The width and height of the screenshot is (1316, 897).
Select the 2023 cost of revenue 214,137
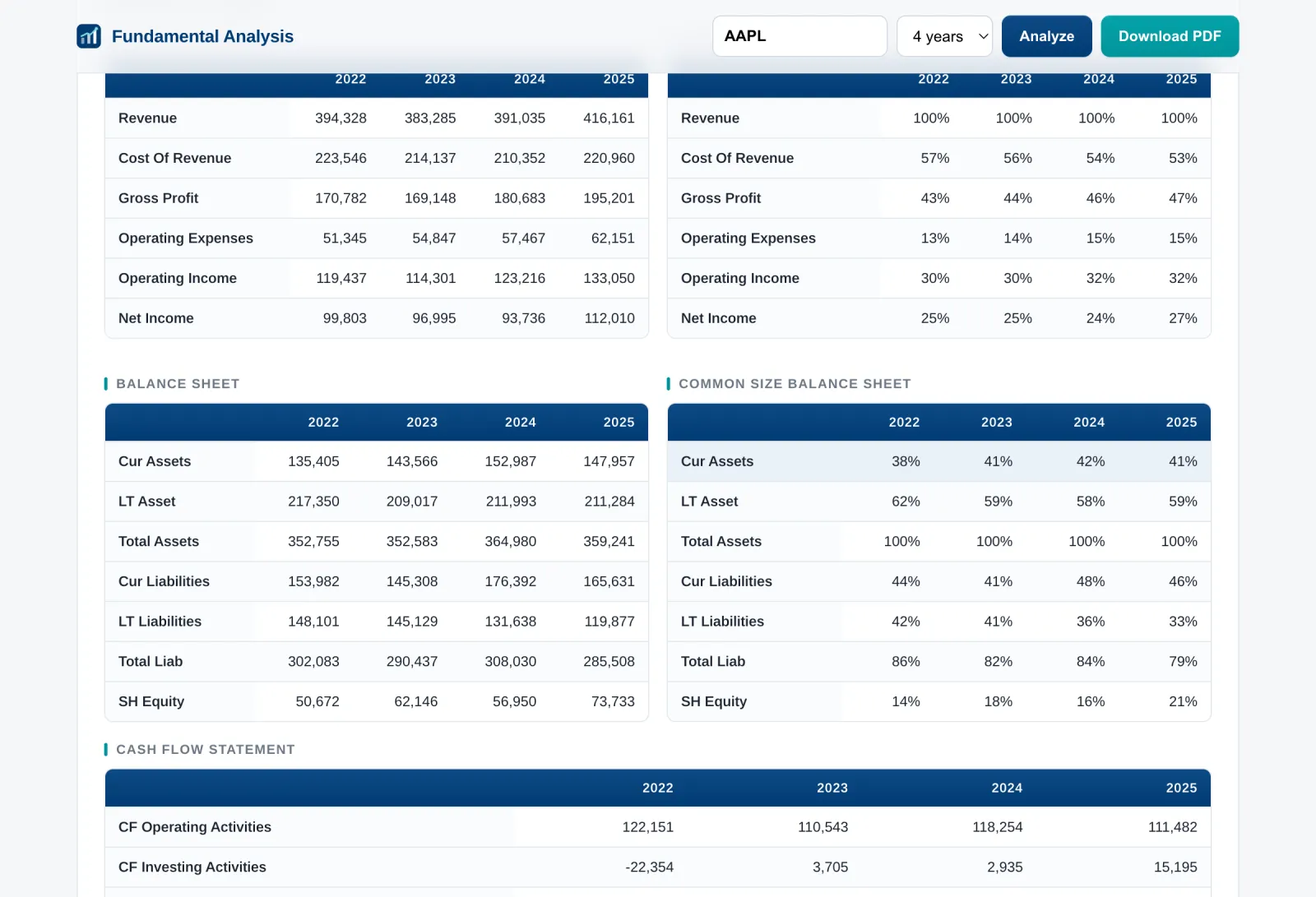coord(430,158)
